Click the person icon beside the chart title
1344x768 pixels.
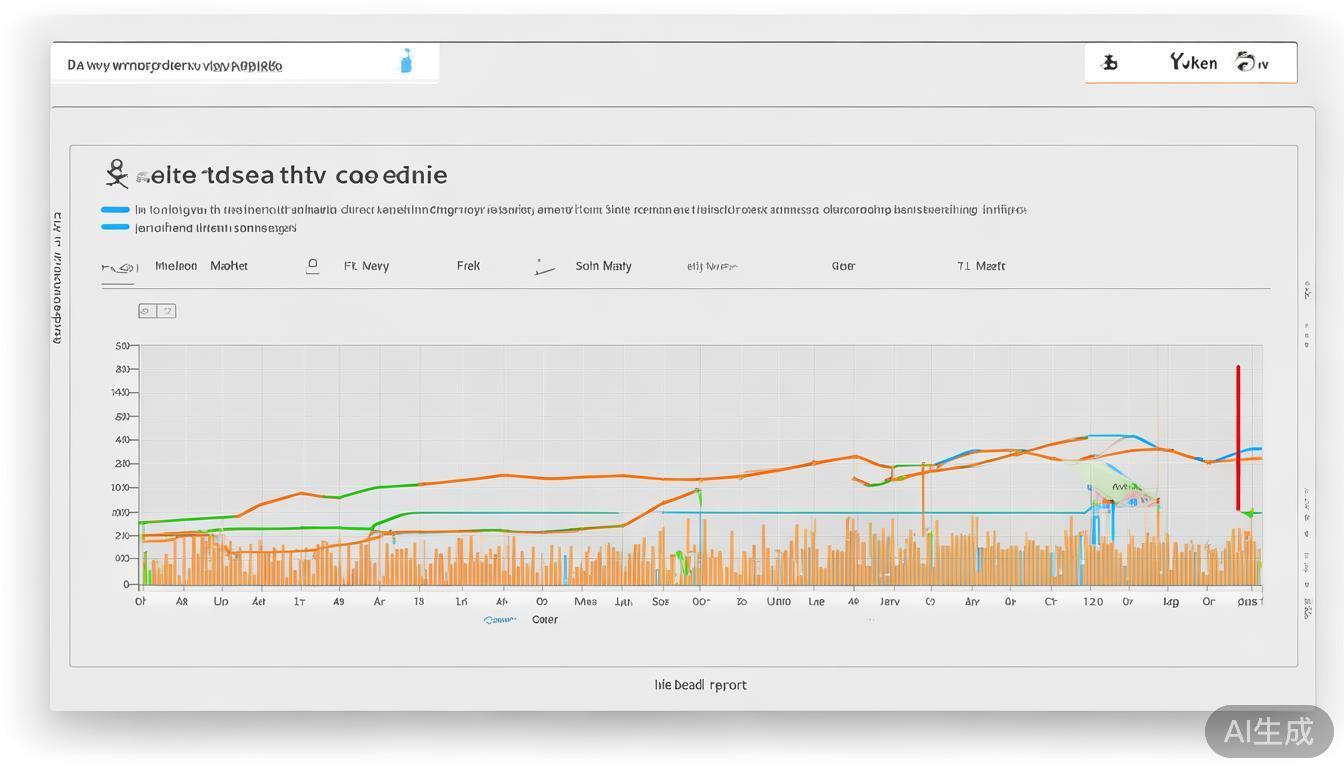click(x=117, y=174)
